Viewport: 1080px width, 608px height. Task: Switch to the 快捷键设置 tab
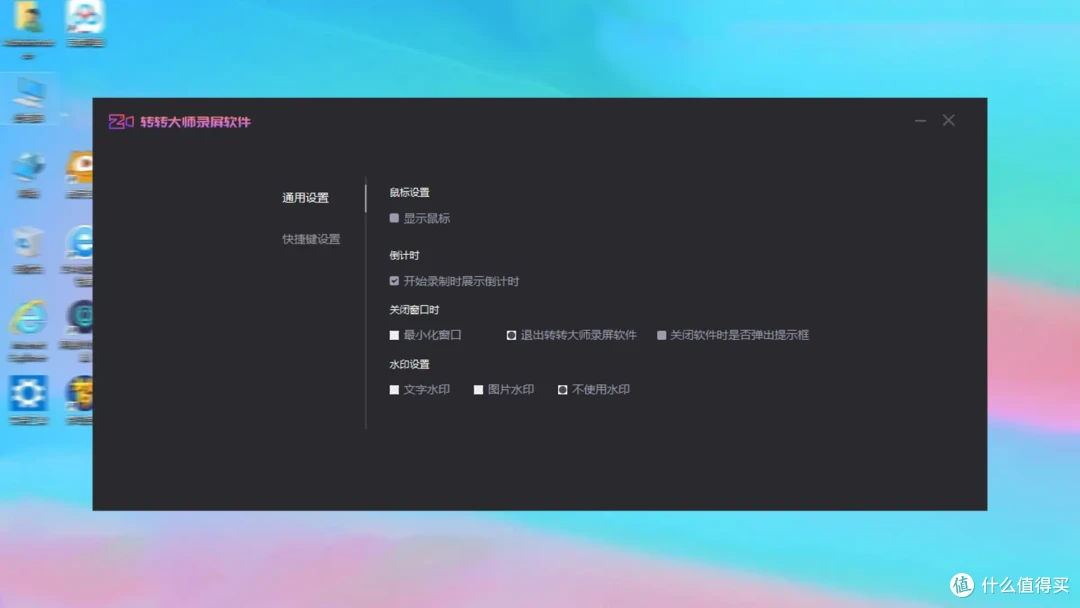311,239
